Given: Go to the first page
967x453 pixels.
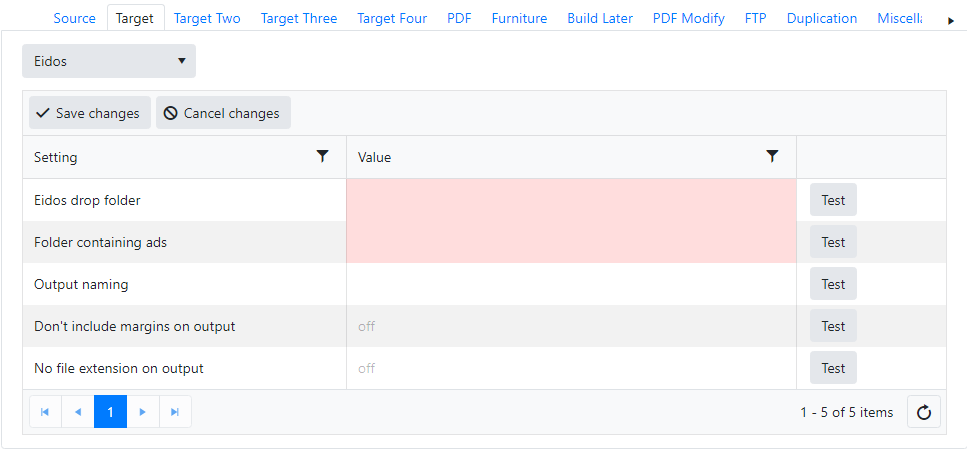Looking at the screenshot, I should [x=45, y=412].
